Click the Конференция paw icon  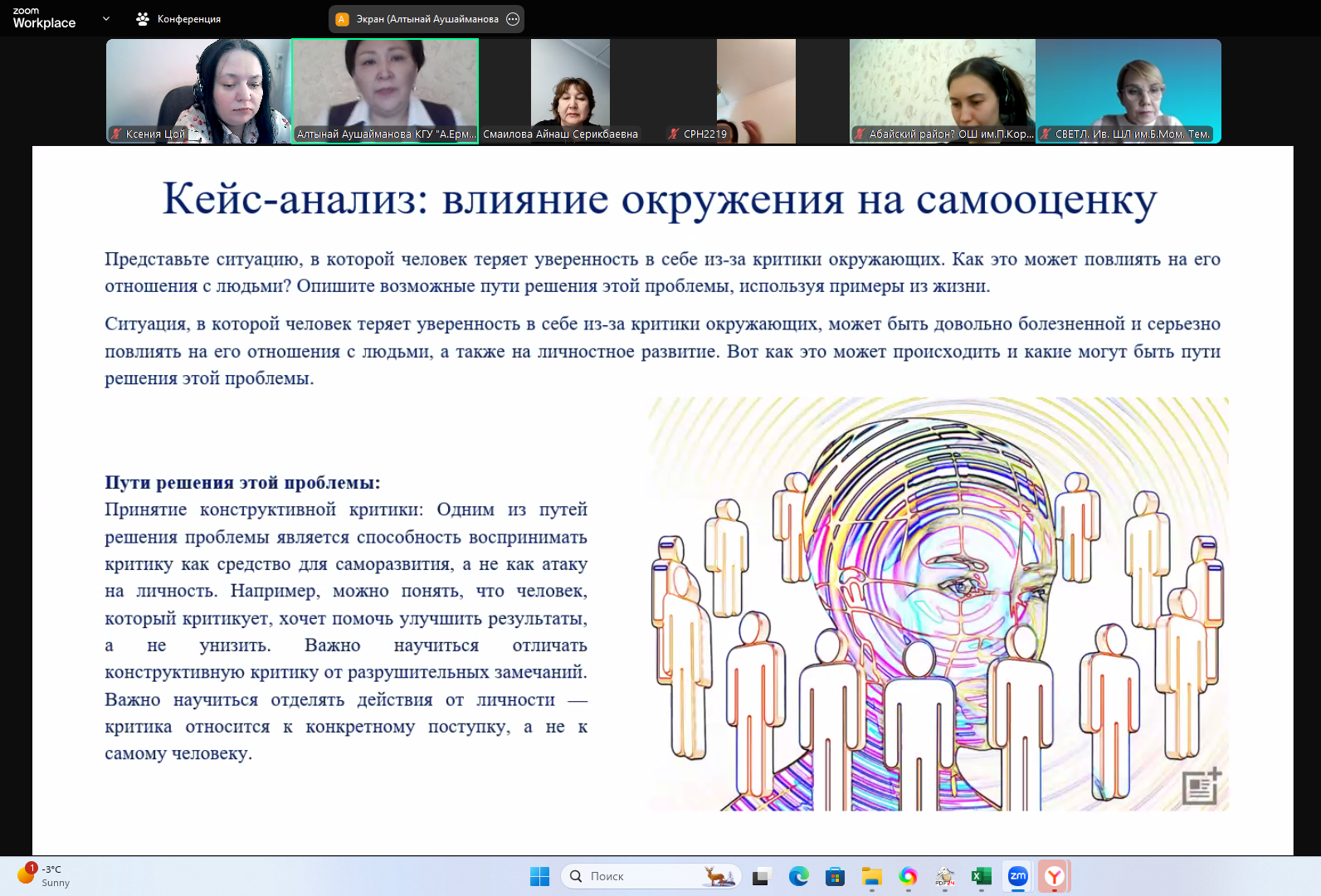point(143,18)
